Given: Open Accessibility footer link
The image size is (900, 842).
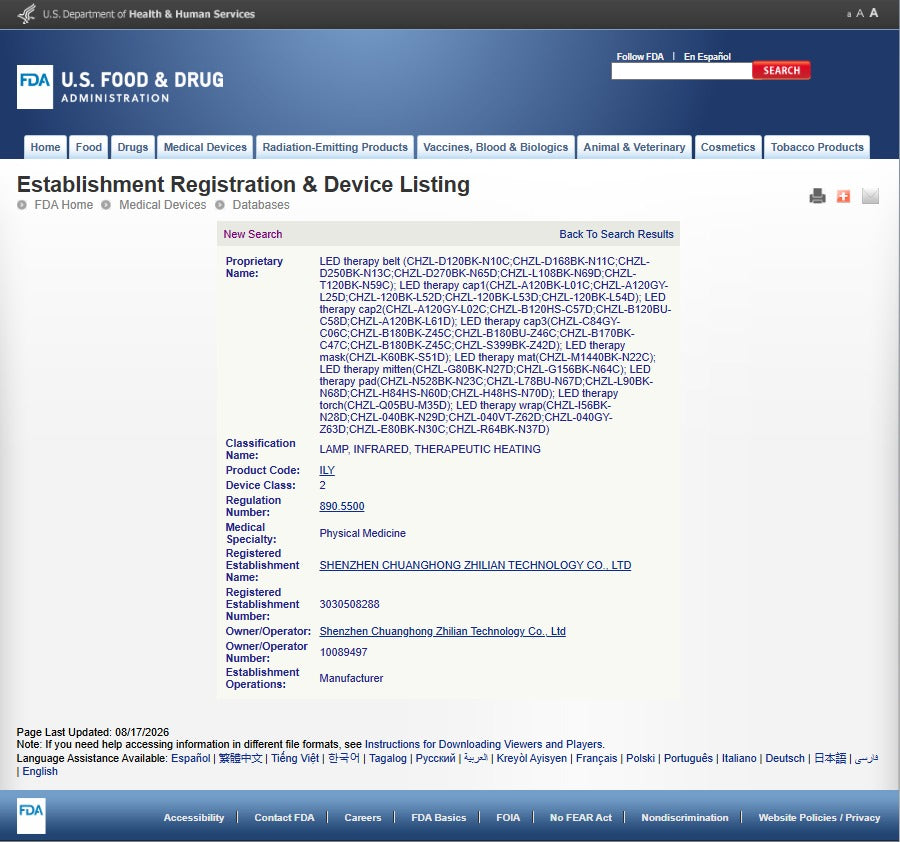Looking at the screenshot, I should pyautogui.click(x=193, y=817).
